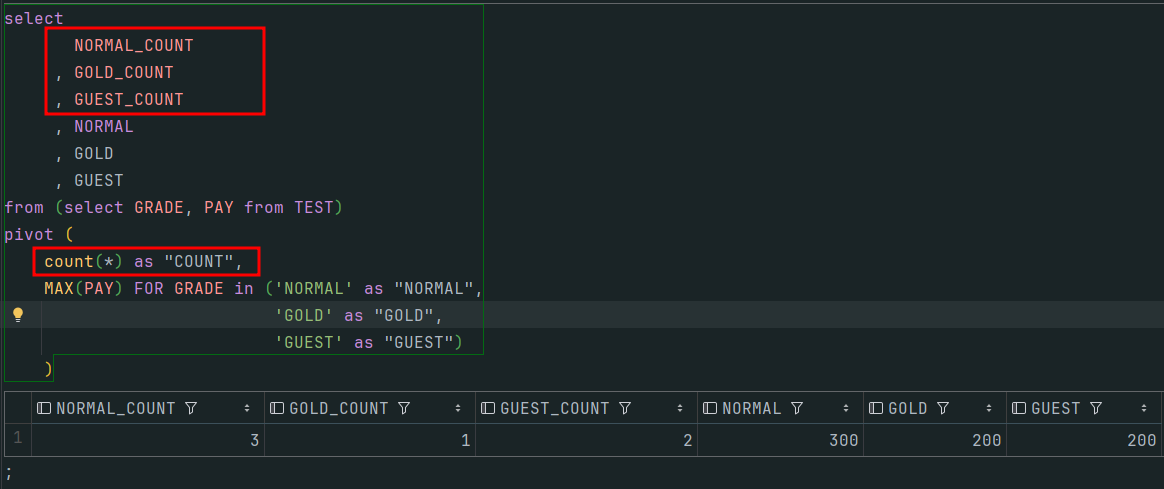Screen dimensions: 1164x489
Task: Place cursor on the 'select' keyword on first line
Action: tap(34, 19)
